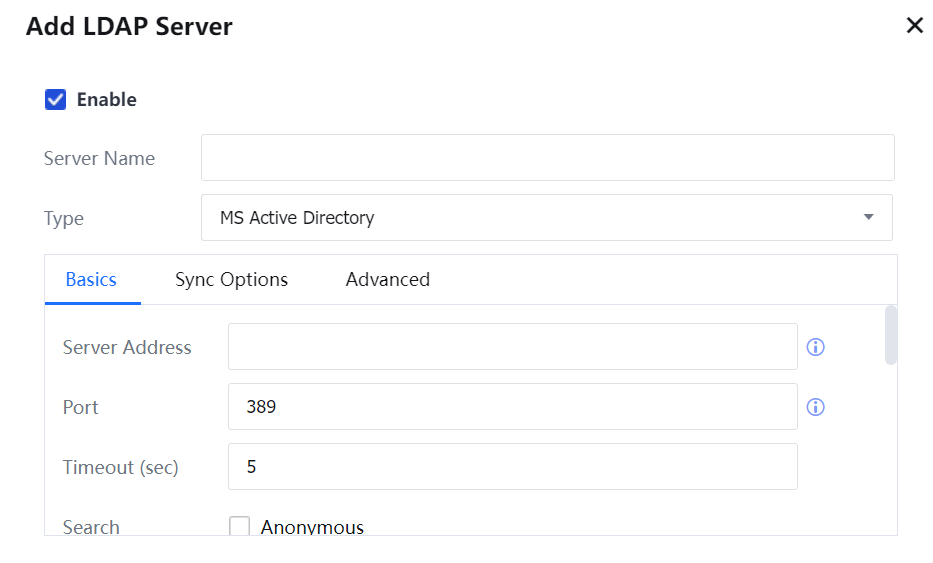Click the Timeout (sec) label
Viewport: 933px width, 563px height.
click(120, 467)
